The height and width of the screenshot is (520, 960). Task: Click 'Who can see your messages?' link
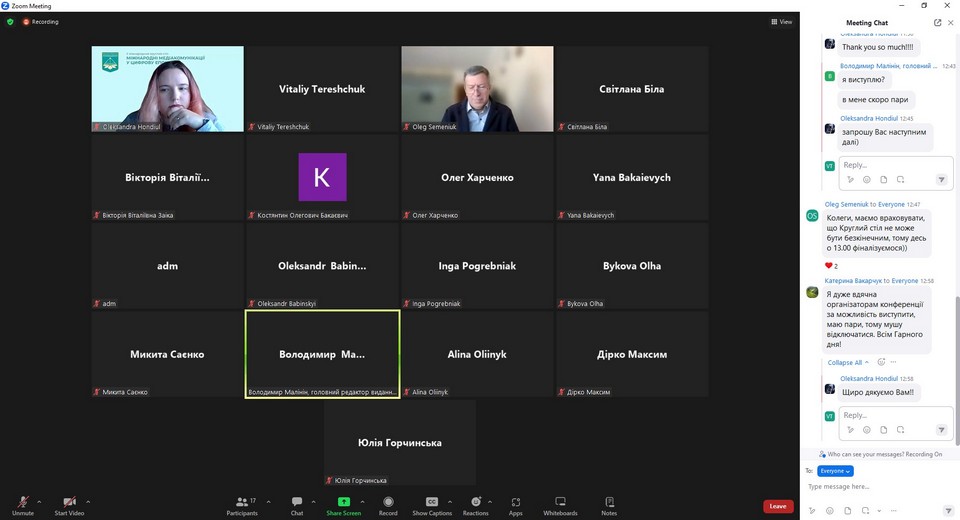pos(868,454)
